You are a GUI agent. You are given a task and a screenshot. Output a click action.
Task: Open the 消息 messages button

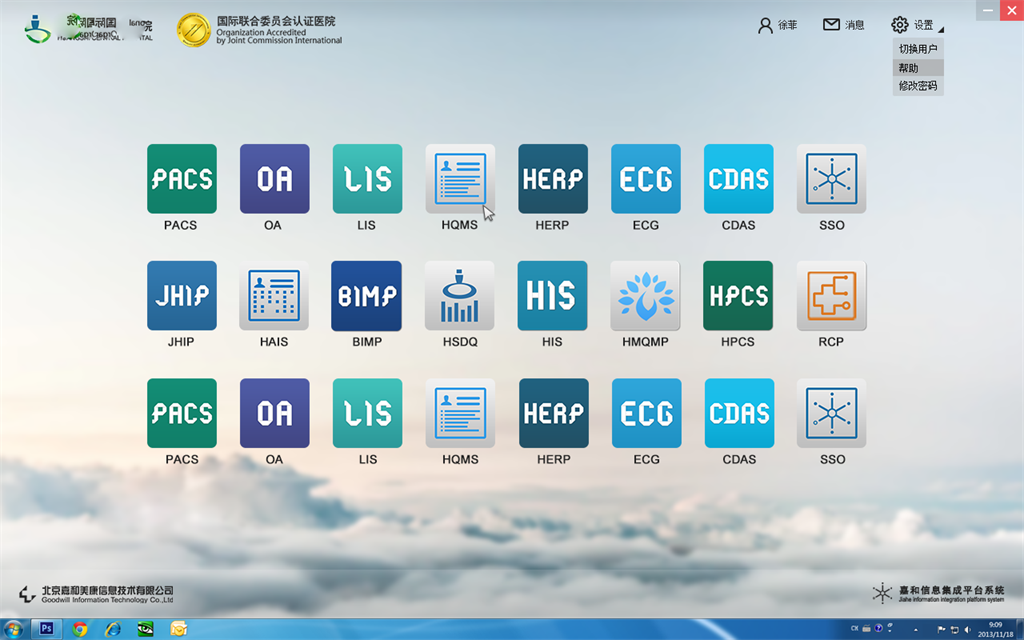tap(844, 25)
